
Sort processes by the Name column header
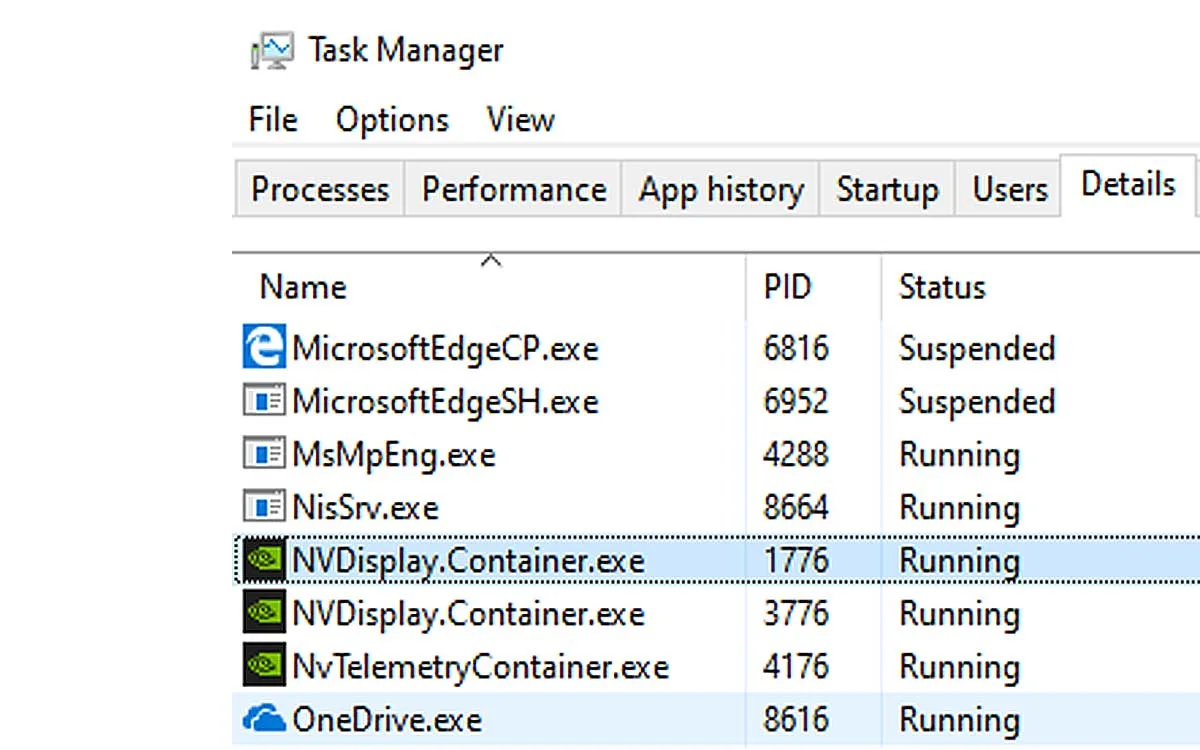[x=489, y=287]
